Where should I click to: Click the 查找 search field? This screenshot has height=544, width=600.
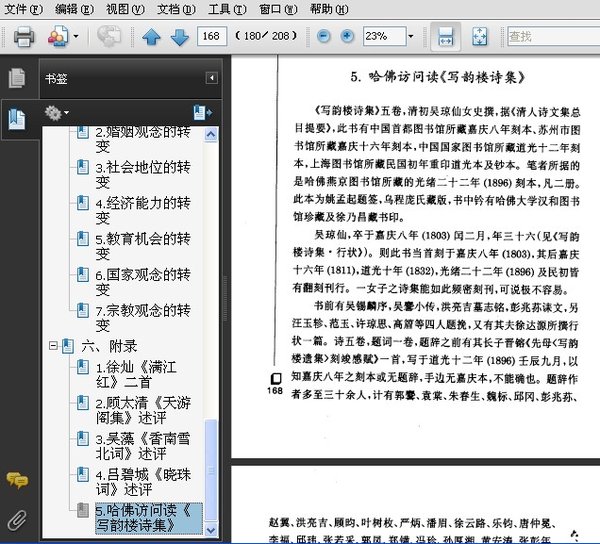tap(553, 36)
